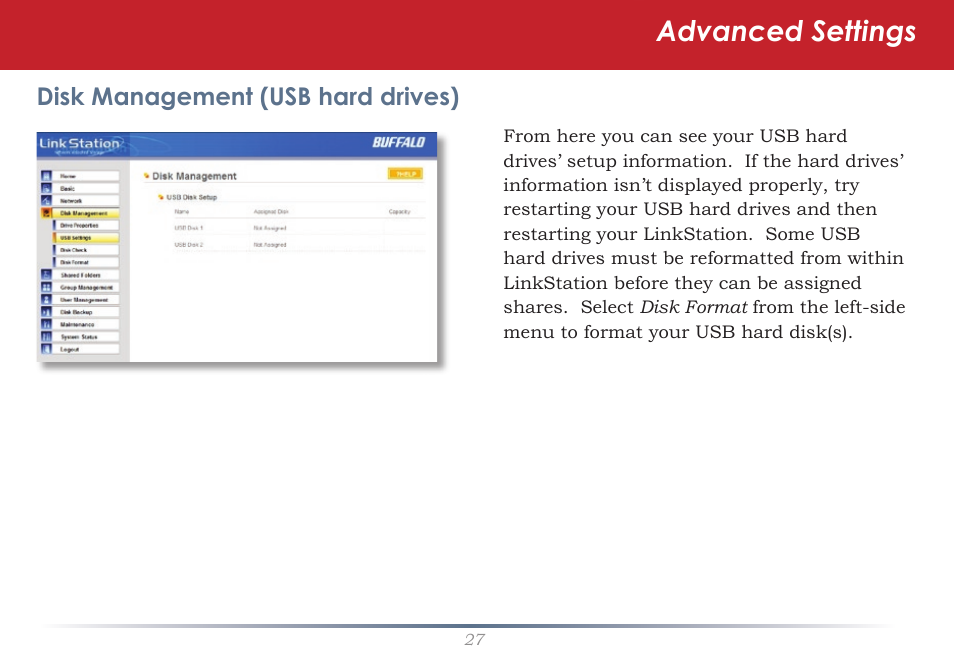This screenshot has height=661, width=954.
Task: Click the USB Disk 1 name cell
Action: pos(189,228)
